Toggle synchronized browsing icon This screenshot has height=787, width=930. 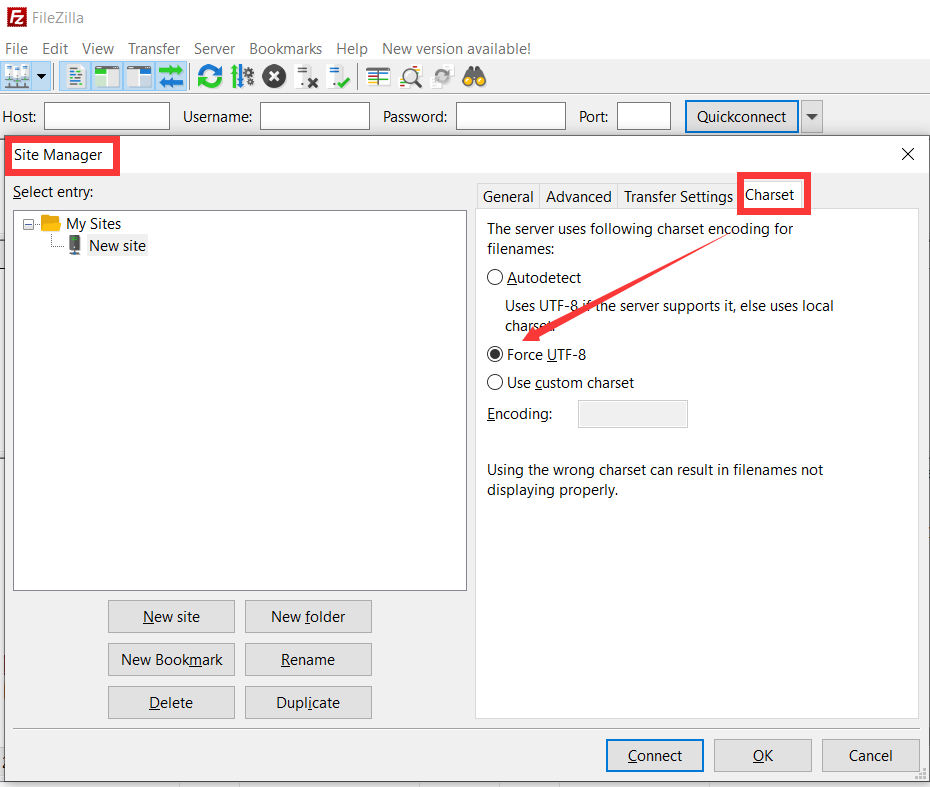click(442, 77)
